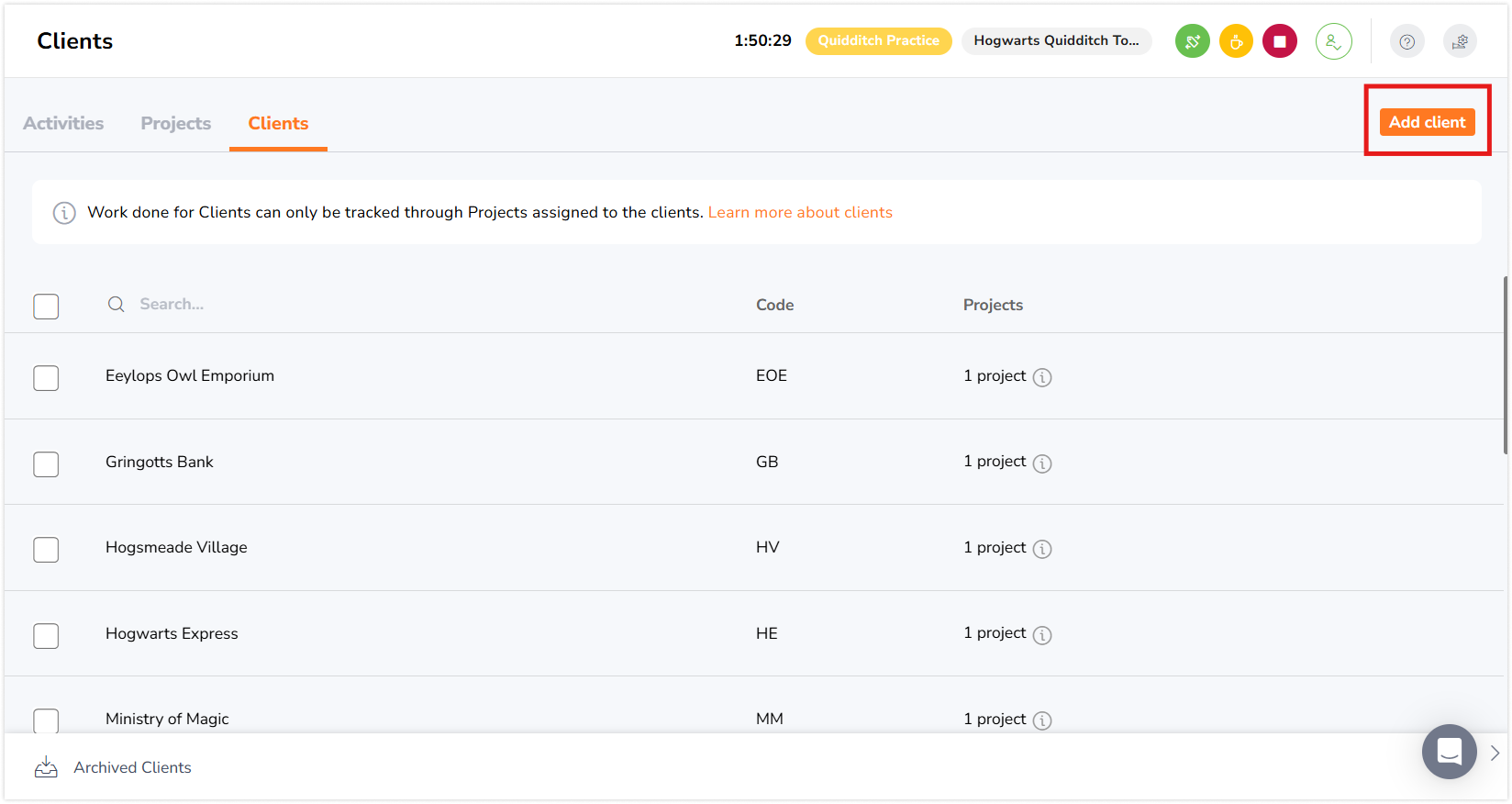Open the Quidditch Practice activity selector
Image resolution: width=1512 pixels, height=804 pixels.
click(x=878, y=41)
